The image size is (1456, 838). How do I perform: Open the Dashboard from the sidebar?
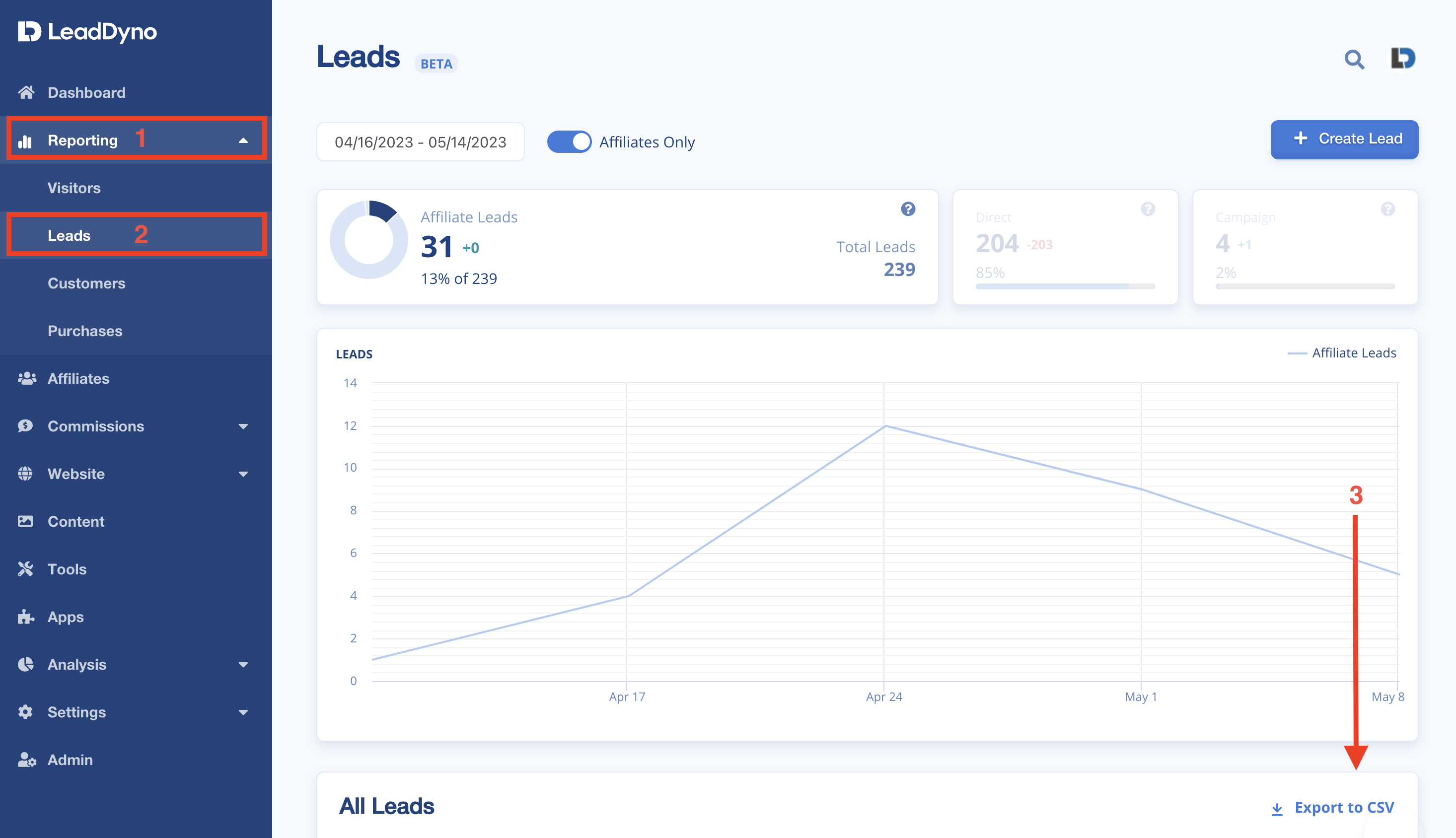pos(86,92)
